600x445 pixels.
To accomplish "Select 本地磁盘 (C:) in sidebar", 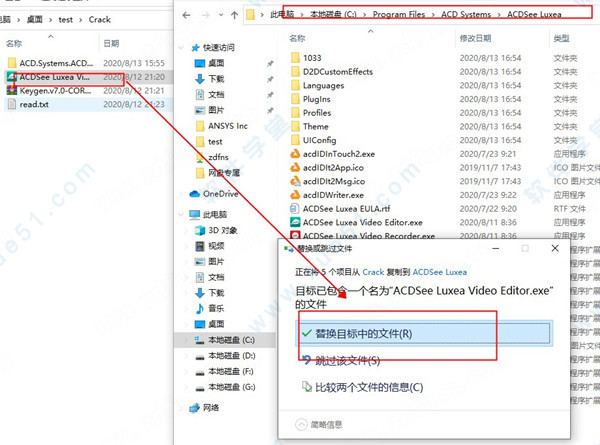I will (x=231, y=340).
